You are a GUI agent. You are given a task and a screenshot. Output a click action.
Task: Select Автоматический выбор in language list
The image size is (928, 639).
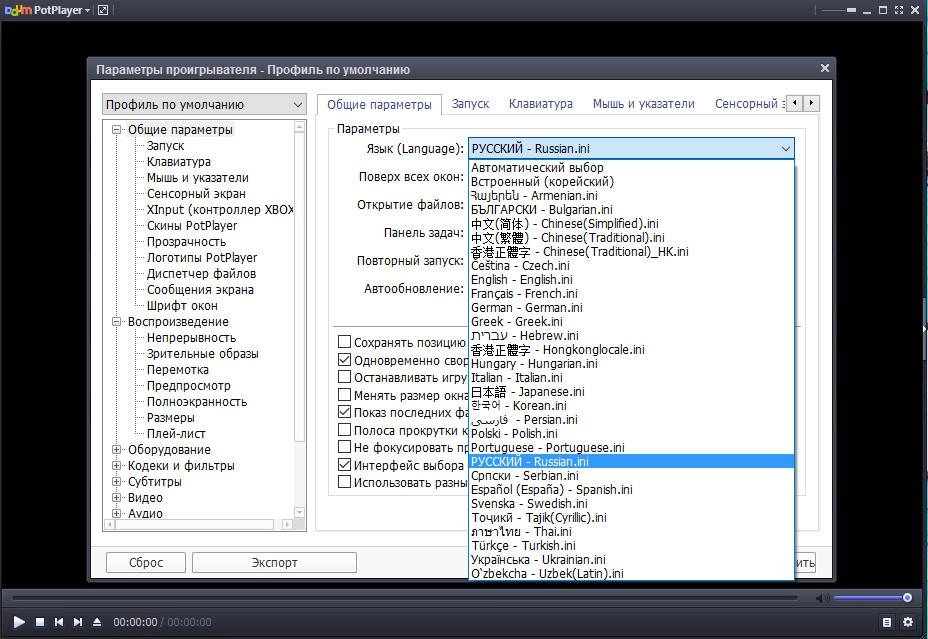point(631,167)
